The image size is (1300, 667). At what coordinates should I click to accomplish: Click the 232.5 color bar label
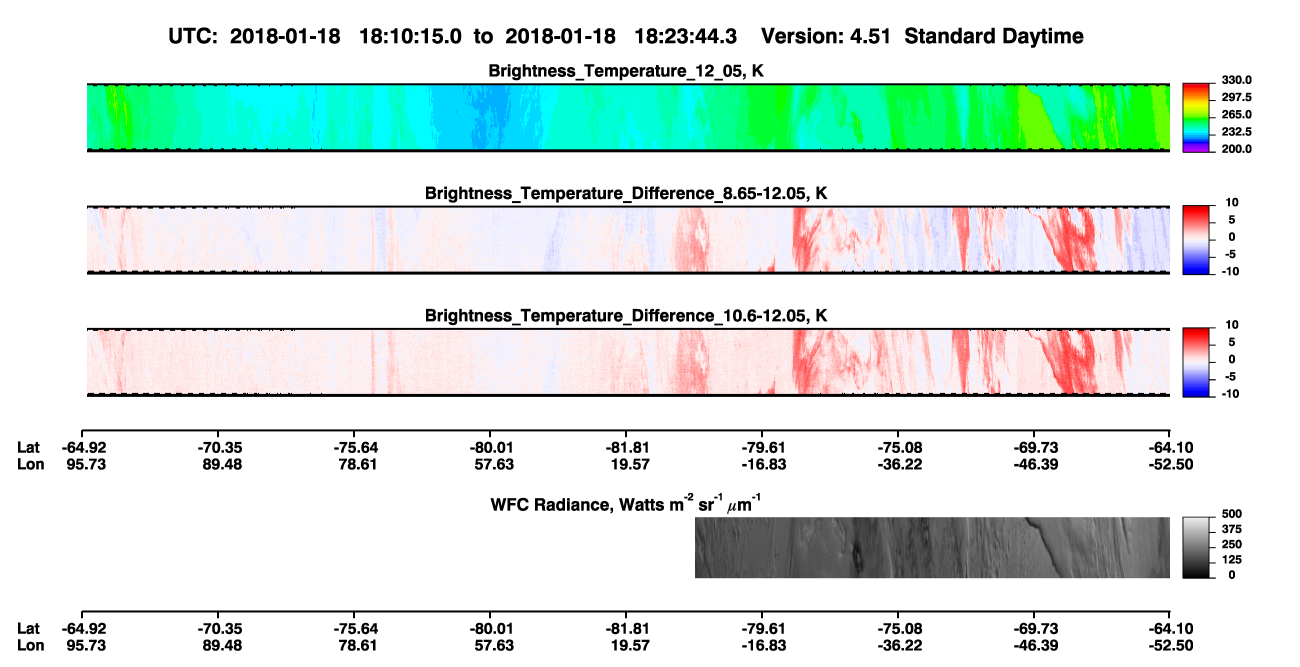(1236, 131)
